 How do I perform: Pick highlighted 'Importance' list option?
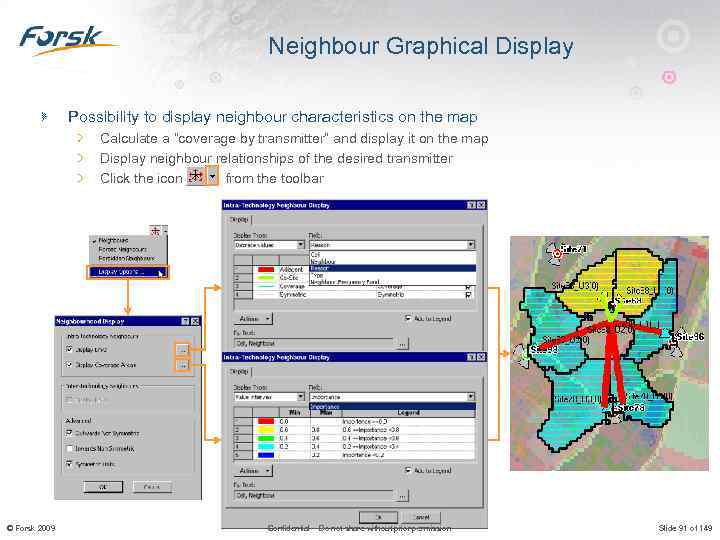pos(393,406)
